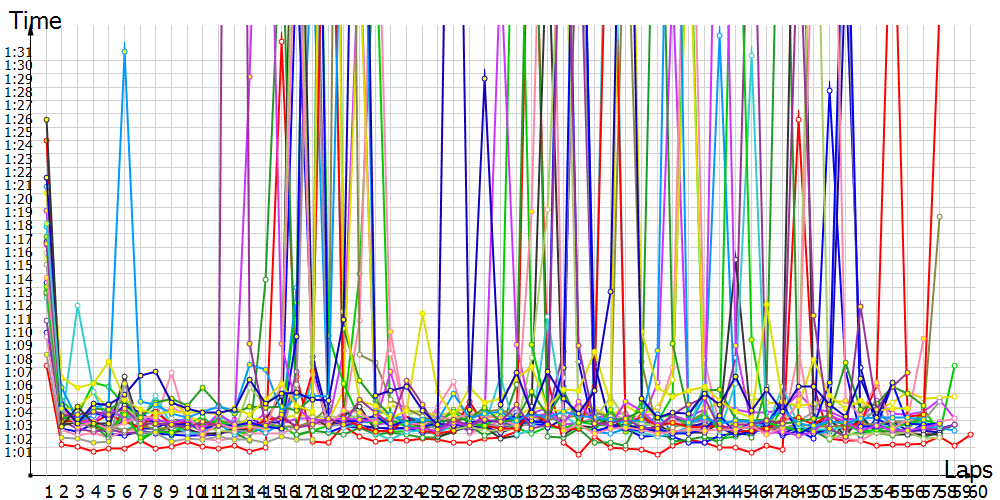Select the dark blue peak at lap 29
Screen dimensions: 1000x500
[x=485, y=78]
